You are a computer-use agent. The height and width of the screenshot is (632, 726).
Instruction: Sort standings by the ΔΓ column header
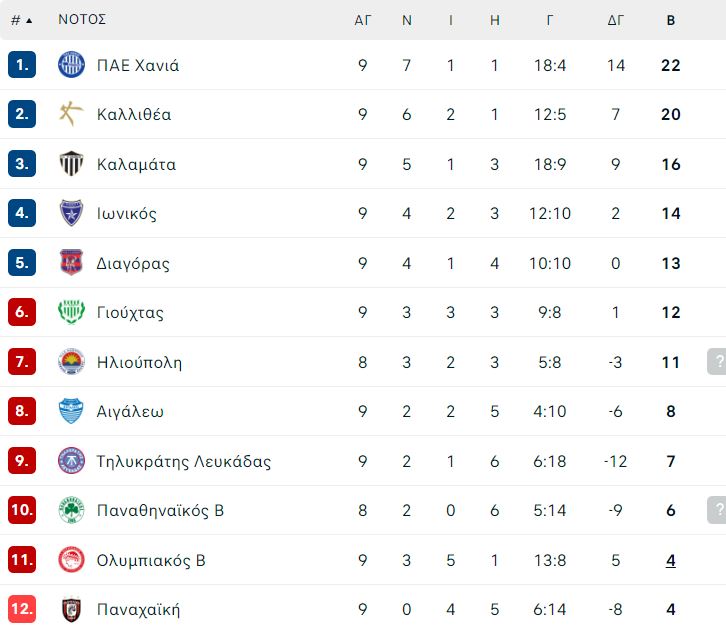point(615,20)
